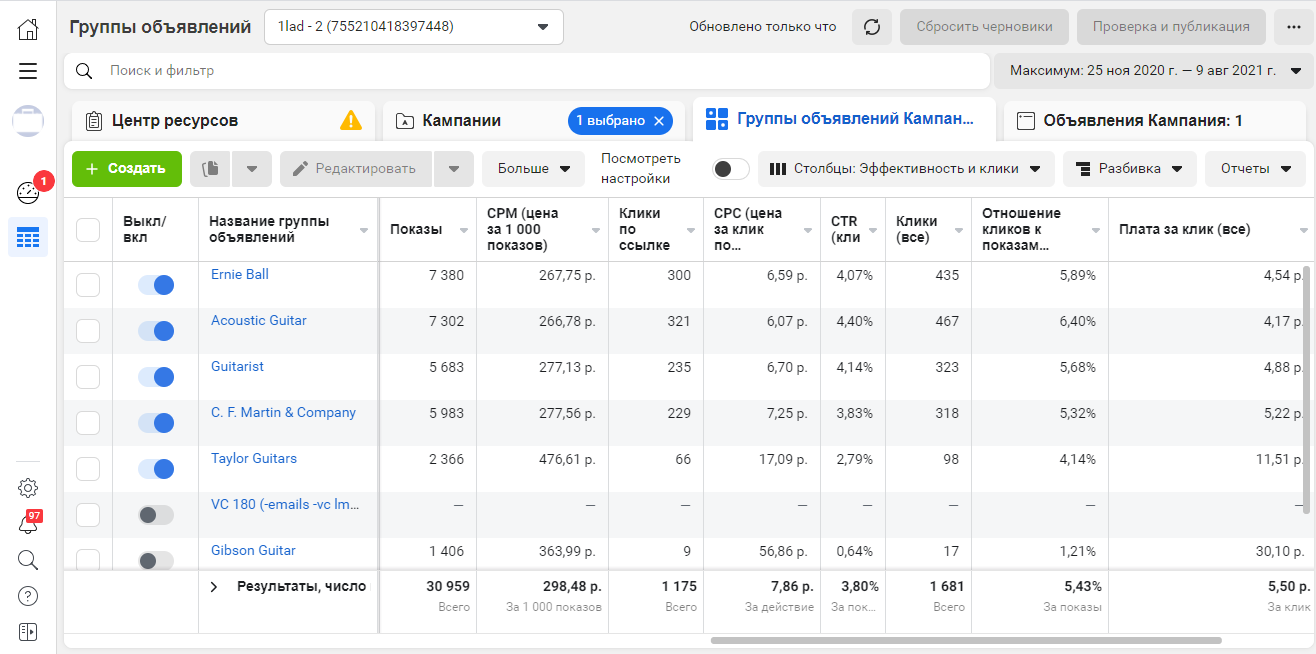The width and height of the screenshot is (1316, 654).
Task: Toggle the sidebar collapse panel icon
Action: tap(28, 632)
